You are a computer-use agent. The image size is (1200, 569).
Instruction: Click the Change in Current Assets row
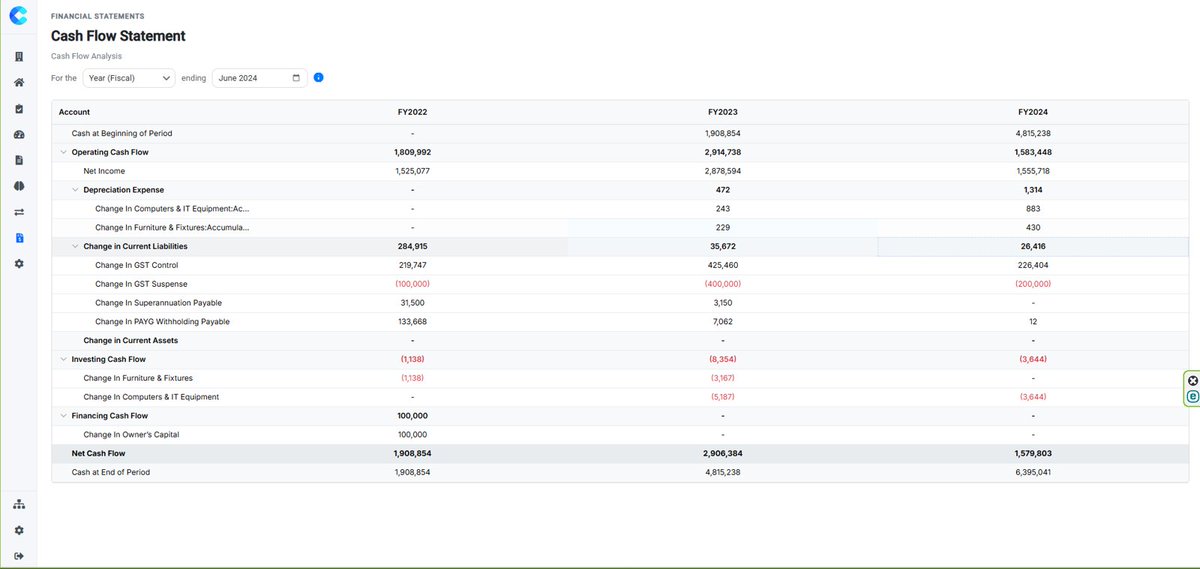coord(620,341)
